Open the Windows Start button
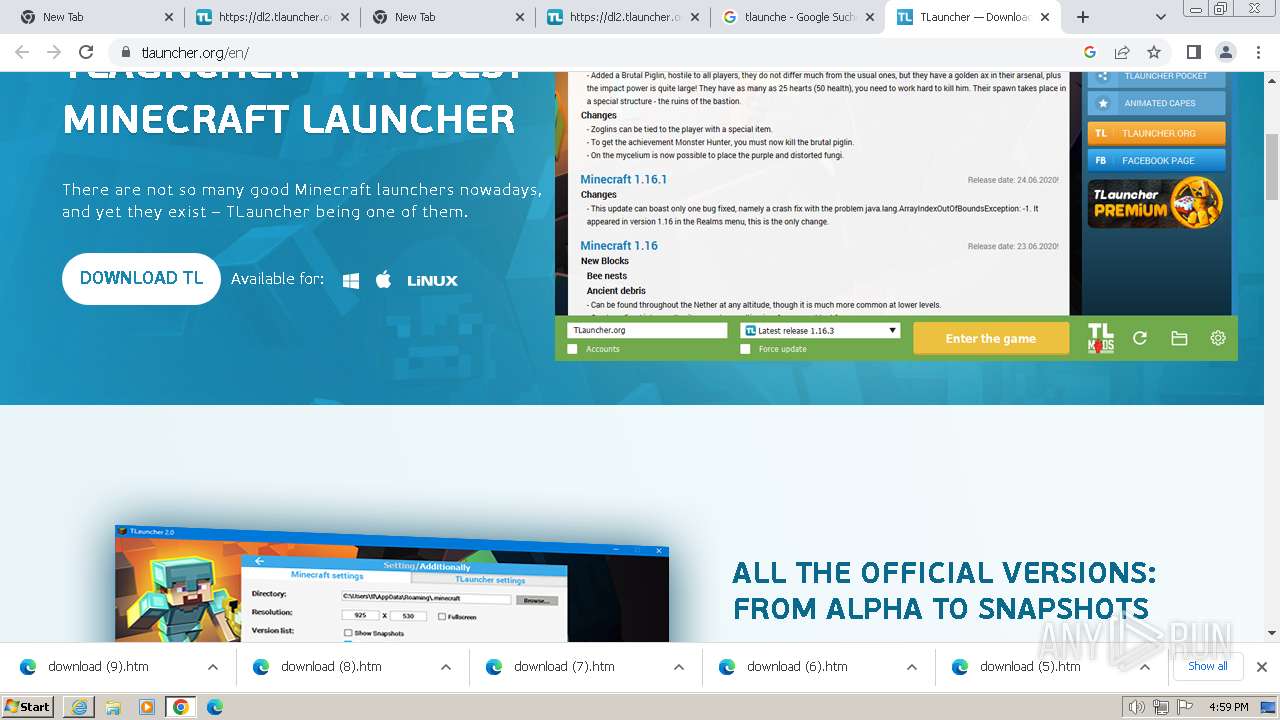 (x=28, y=707)
